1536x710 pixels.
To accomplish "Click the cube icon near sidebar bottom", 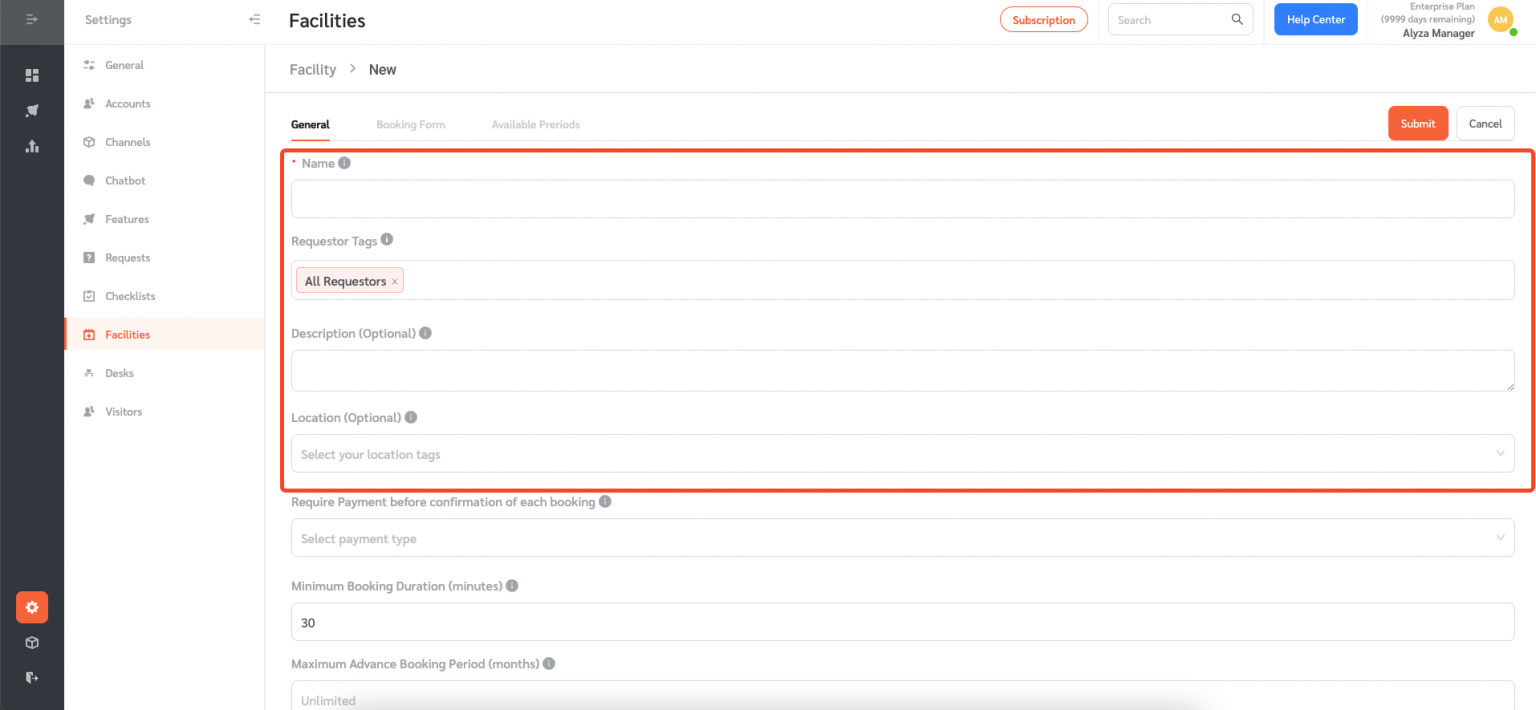I will point(31,643).
